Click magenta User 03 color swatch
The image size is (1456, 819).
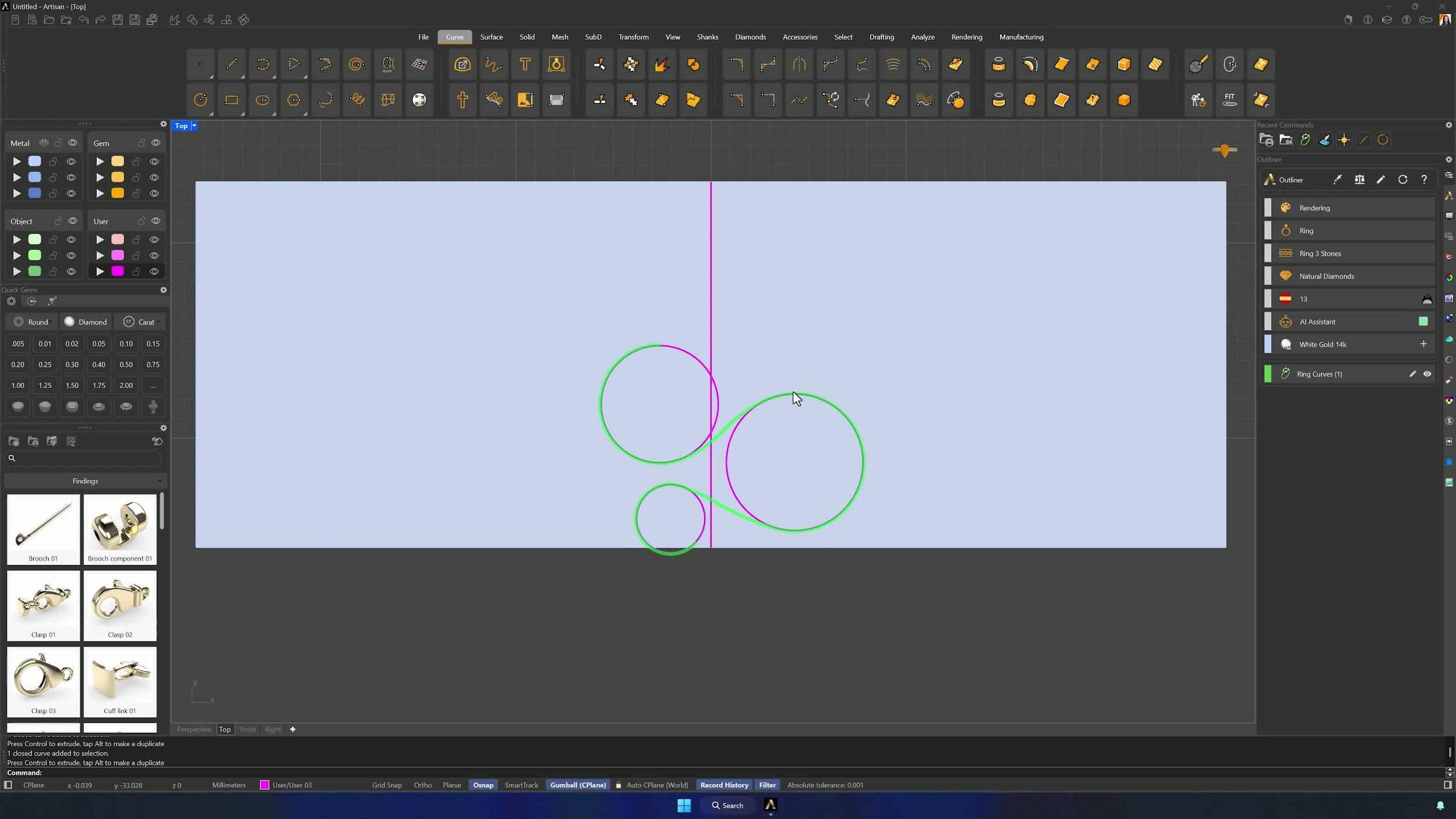point(118,271)
